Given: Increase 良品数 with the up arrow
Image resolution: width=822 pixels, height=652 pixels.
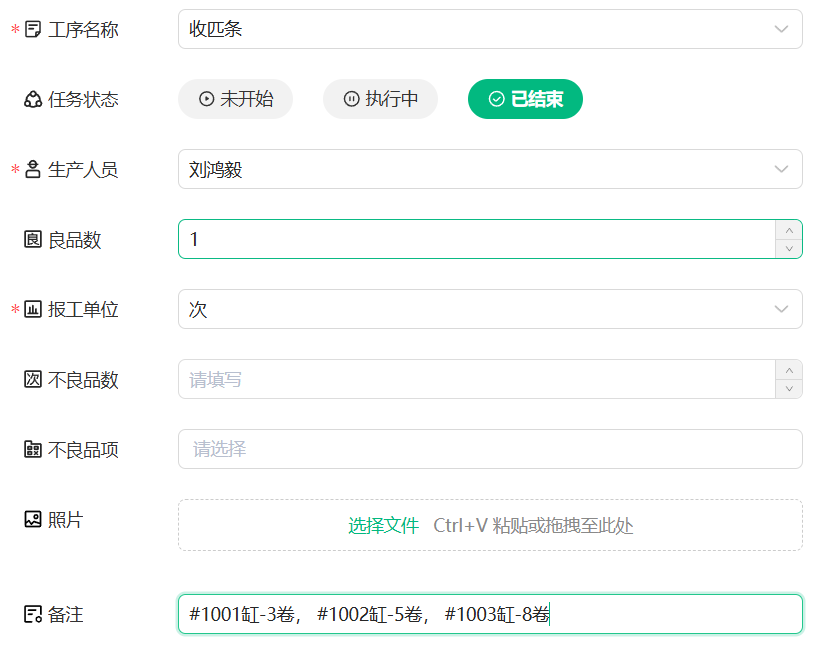Looking at the screenshot, I should coord(789,230).
